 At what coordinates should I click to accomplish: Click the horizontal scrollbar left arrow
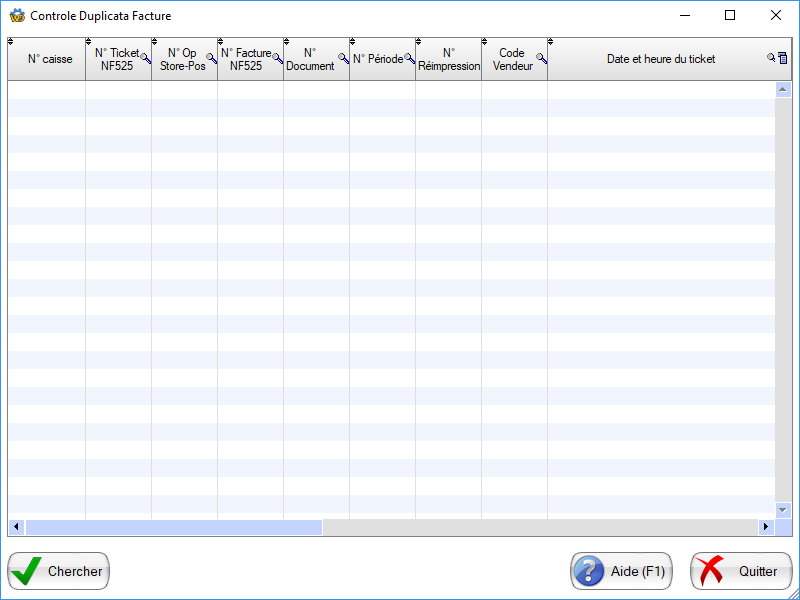pyautogui.click(x=16, y=527)
